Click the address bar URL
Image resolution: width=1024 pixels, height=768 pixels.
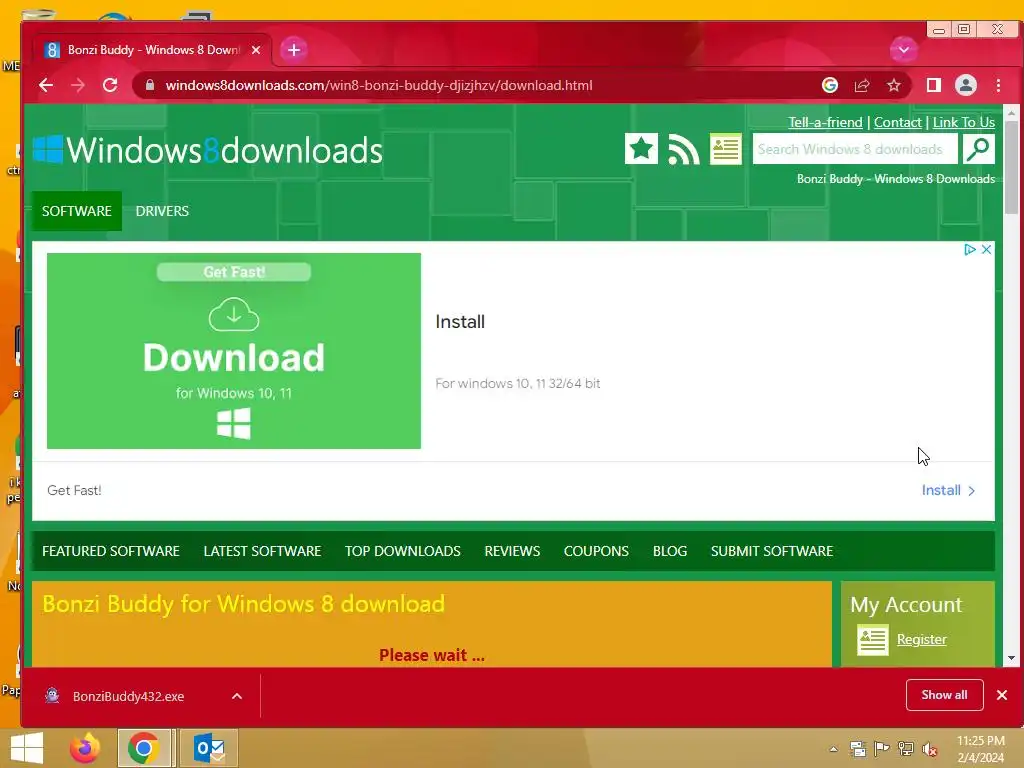(x=379, y=86)
